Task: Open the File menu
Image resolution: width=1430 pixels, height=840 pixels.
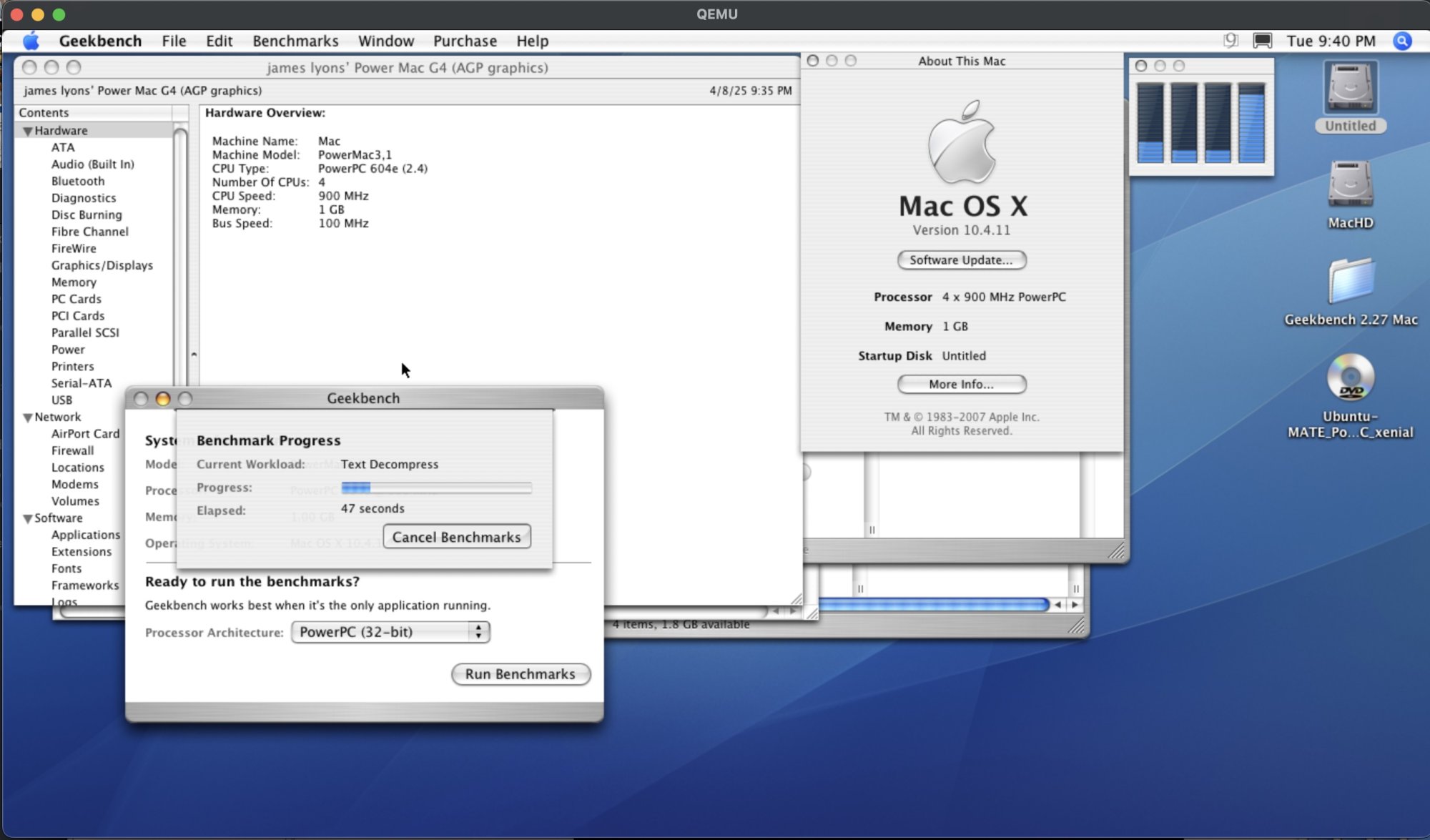Action: click(x=174, y=41)
